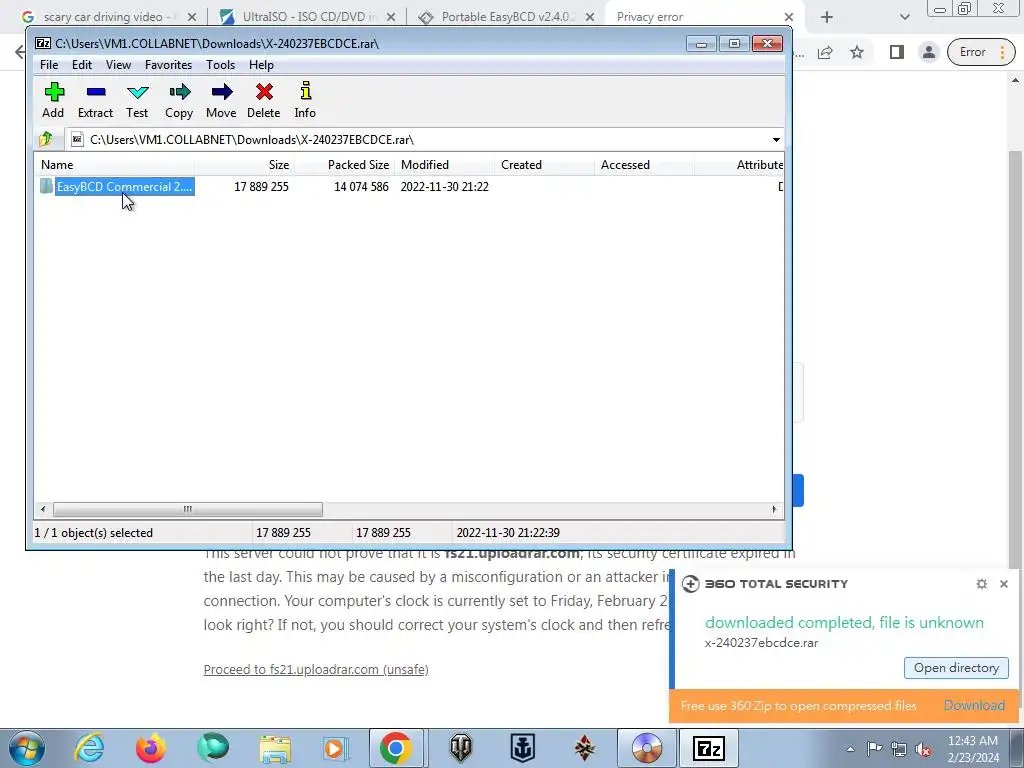Launch World of Tanks taskbar icon
Image resolution: width=1024 pixels, height=768 pixels.
(460, 748)
